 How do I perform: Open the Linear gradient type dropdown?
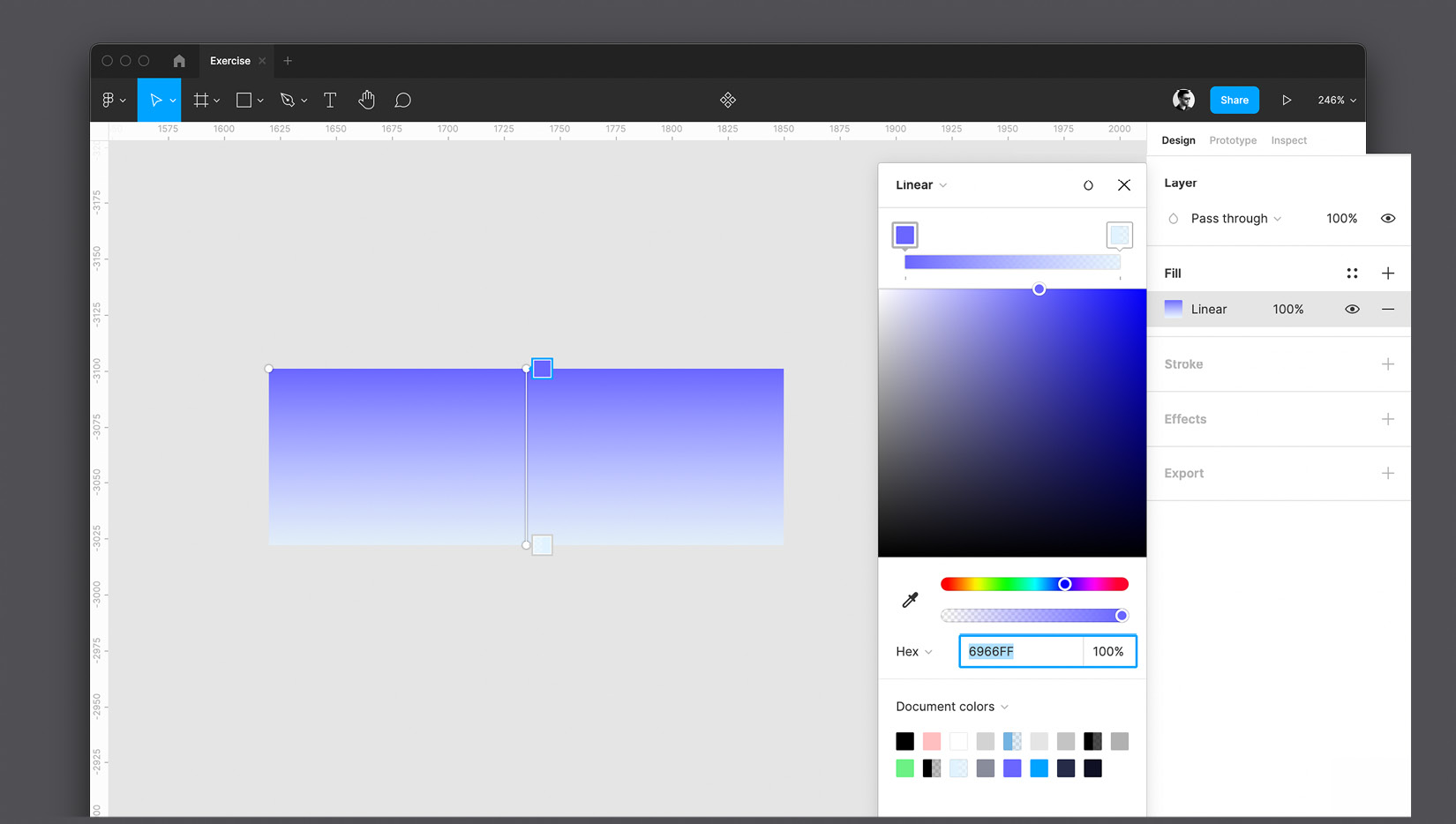921,185
